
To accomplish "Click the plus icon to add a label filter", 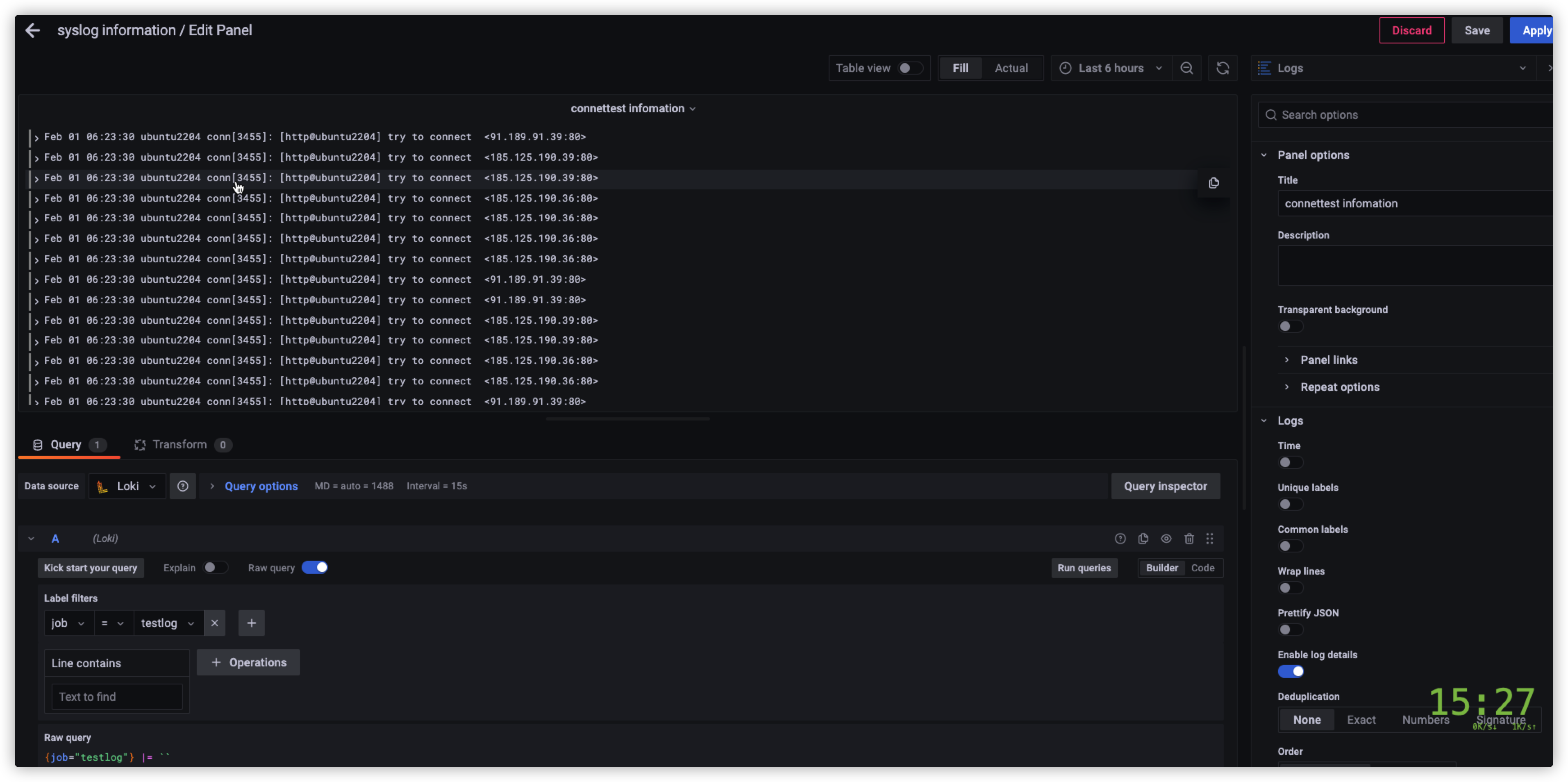I will pos(251,623).
